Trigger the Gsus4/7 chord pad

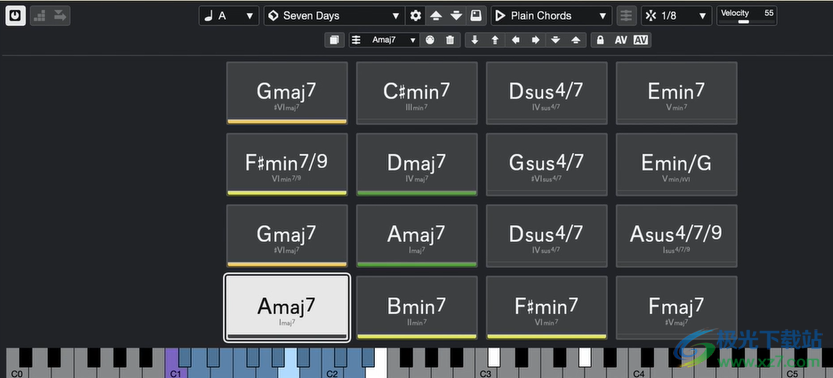547,165
